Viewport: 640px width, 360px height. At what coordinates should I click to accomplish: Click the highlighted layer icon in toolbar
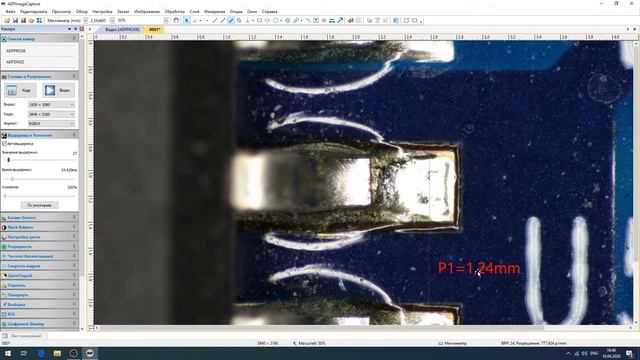pos(396,20)
